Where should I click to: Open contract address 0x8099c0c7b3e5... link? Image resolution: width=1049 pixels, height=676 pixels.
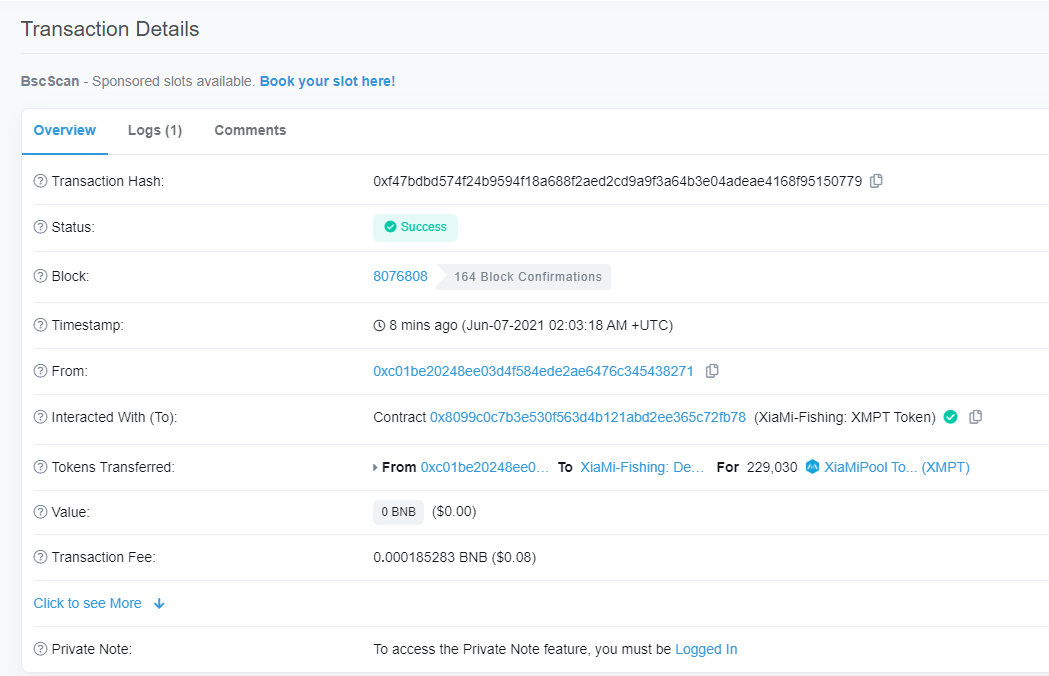tap(587, 417)
